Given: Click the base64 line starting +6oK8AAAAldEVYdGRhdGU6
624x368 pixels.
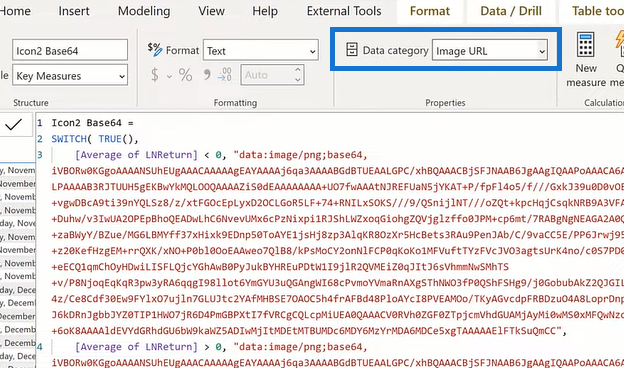Looking at the screenshot, I should (309, 331).
